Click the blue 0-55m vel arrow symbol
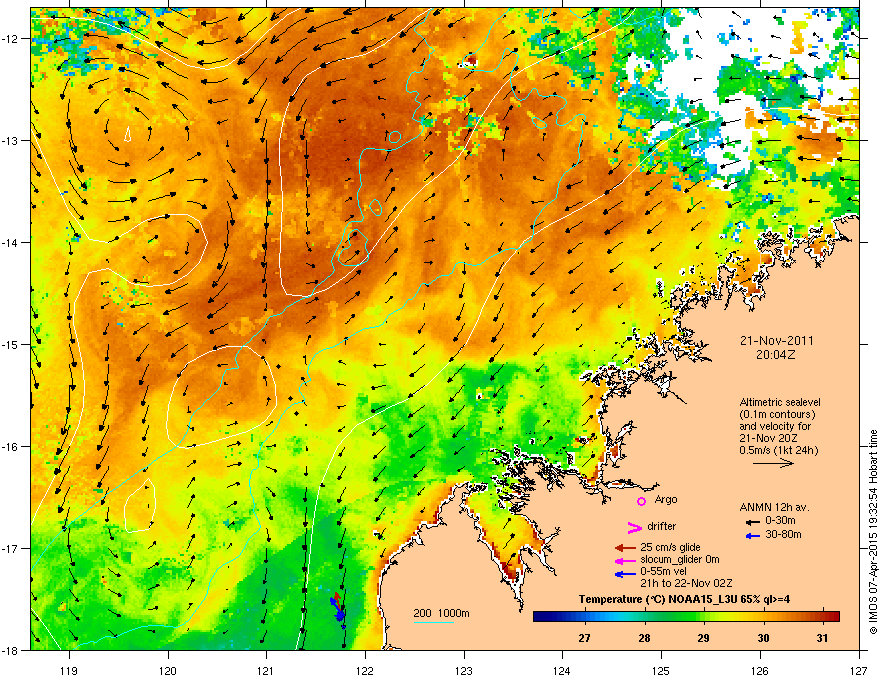880x680 pixels. [x=625, y=574]
